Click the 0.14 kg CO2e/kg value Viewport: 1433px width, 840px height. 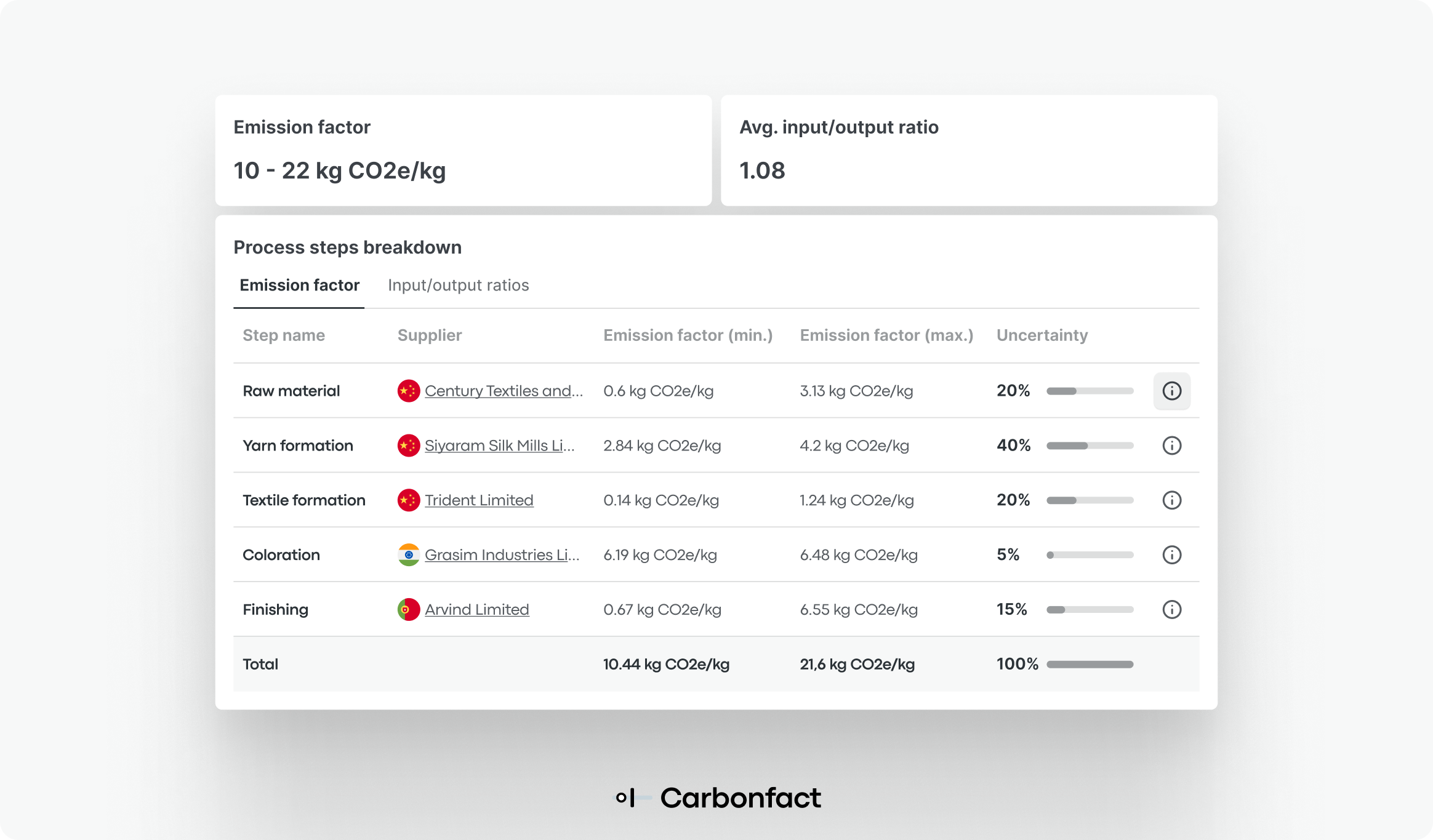click(661, 500)
